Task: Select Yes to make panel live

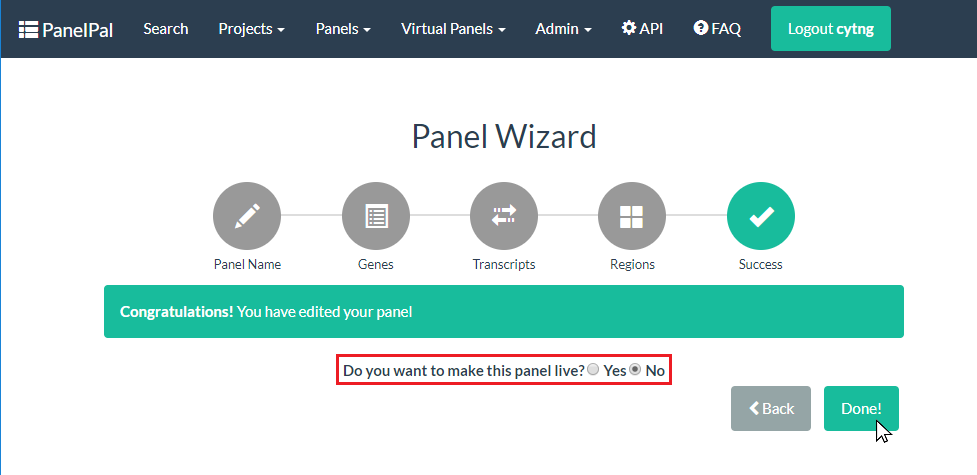Action: tap(593, 370)
